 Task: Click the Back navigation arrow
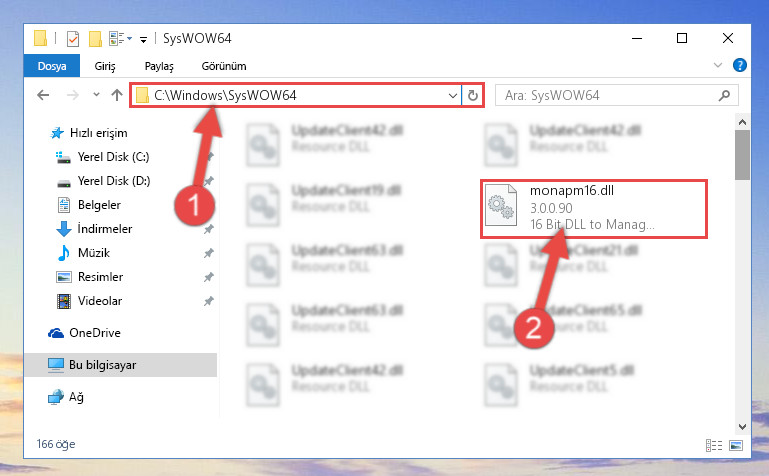point(43,95)
